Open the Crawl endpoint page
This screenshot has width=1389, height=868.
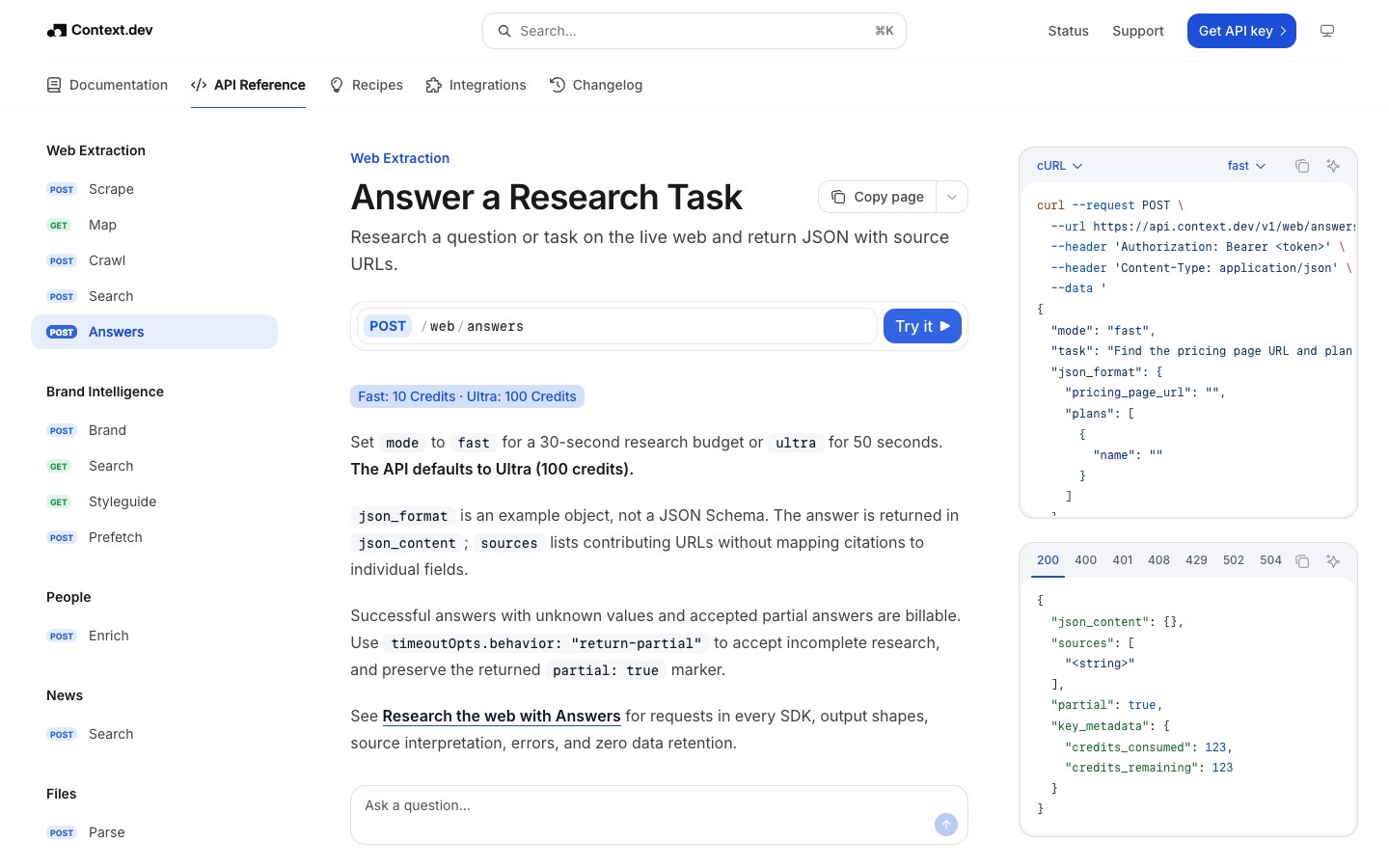pyautogui.click(x=154, y=260)
